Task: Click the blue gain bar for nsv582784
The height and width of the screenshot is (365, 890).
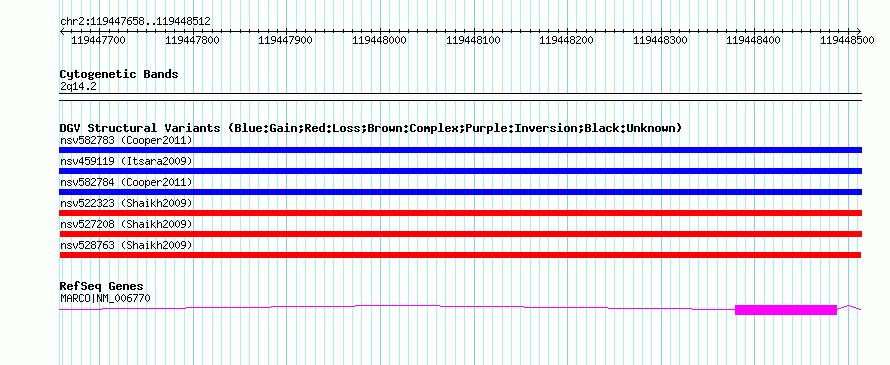Action: point(460,192)
